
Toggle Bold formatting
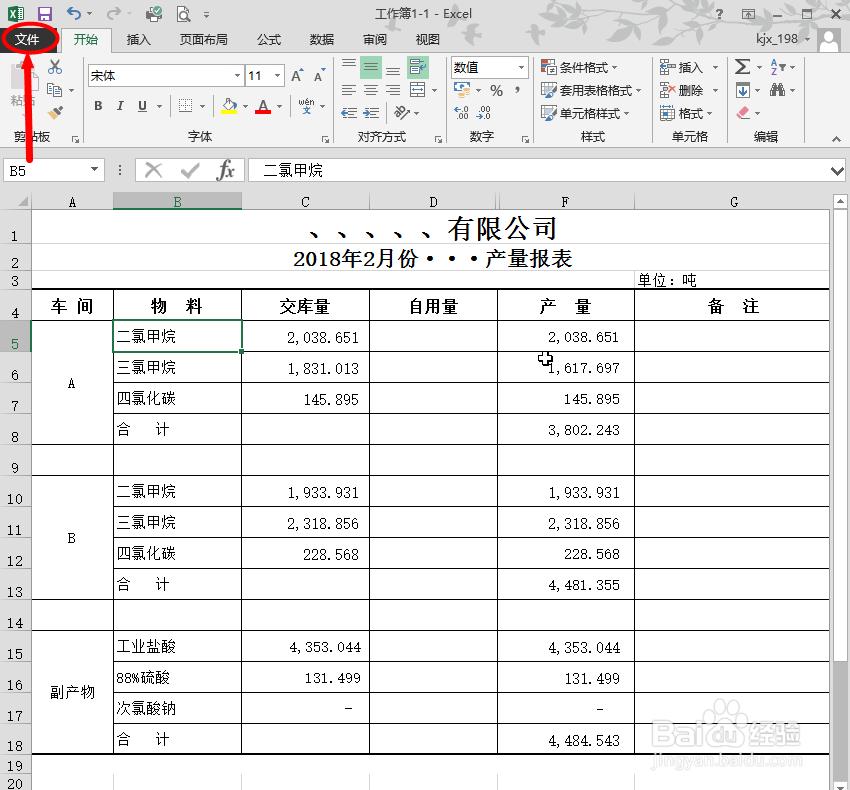98,106
